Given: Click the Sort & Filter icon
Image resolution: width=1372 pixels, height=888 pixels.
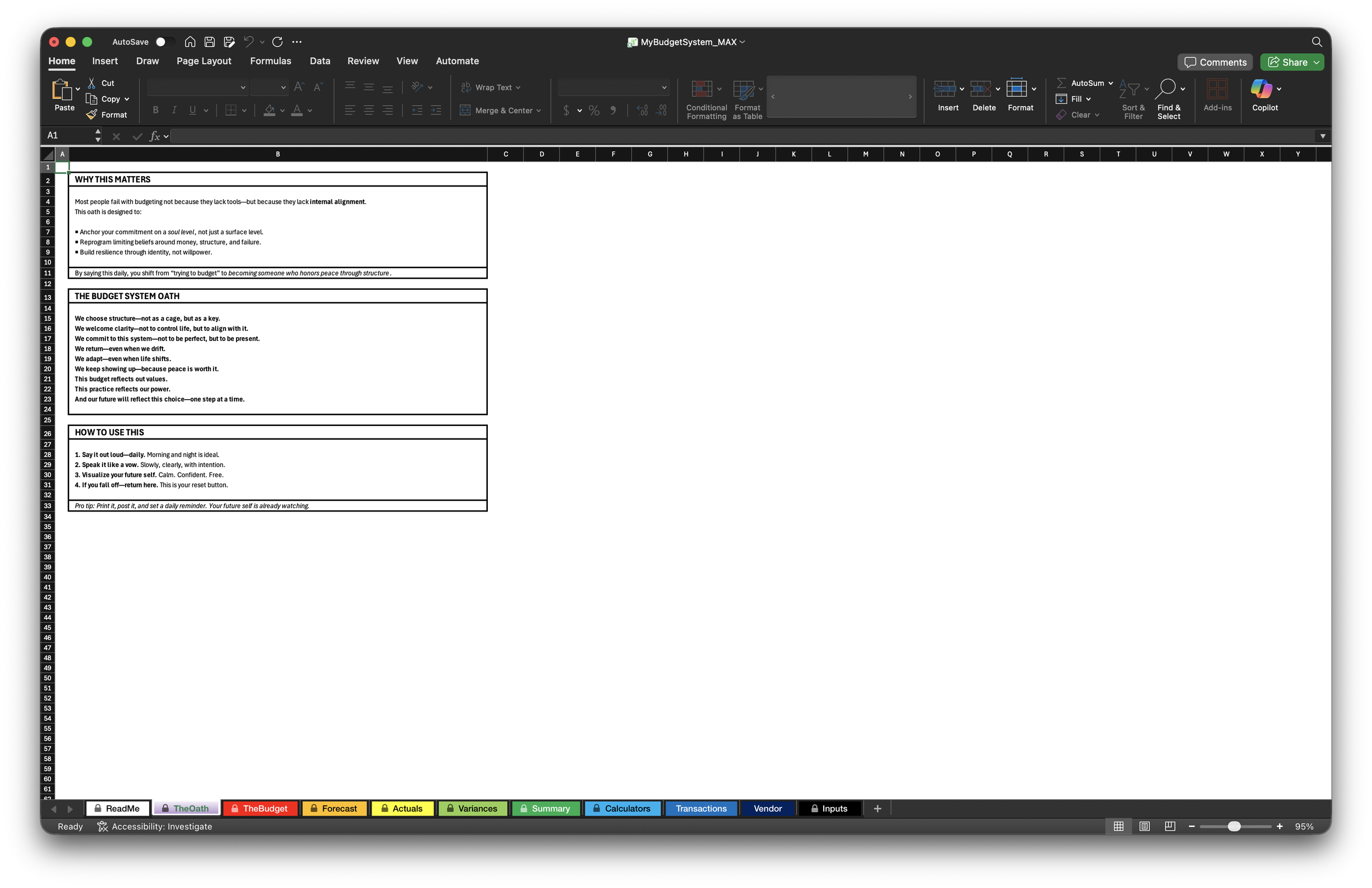Looking at the screenshot, I should 1129,89.
